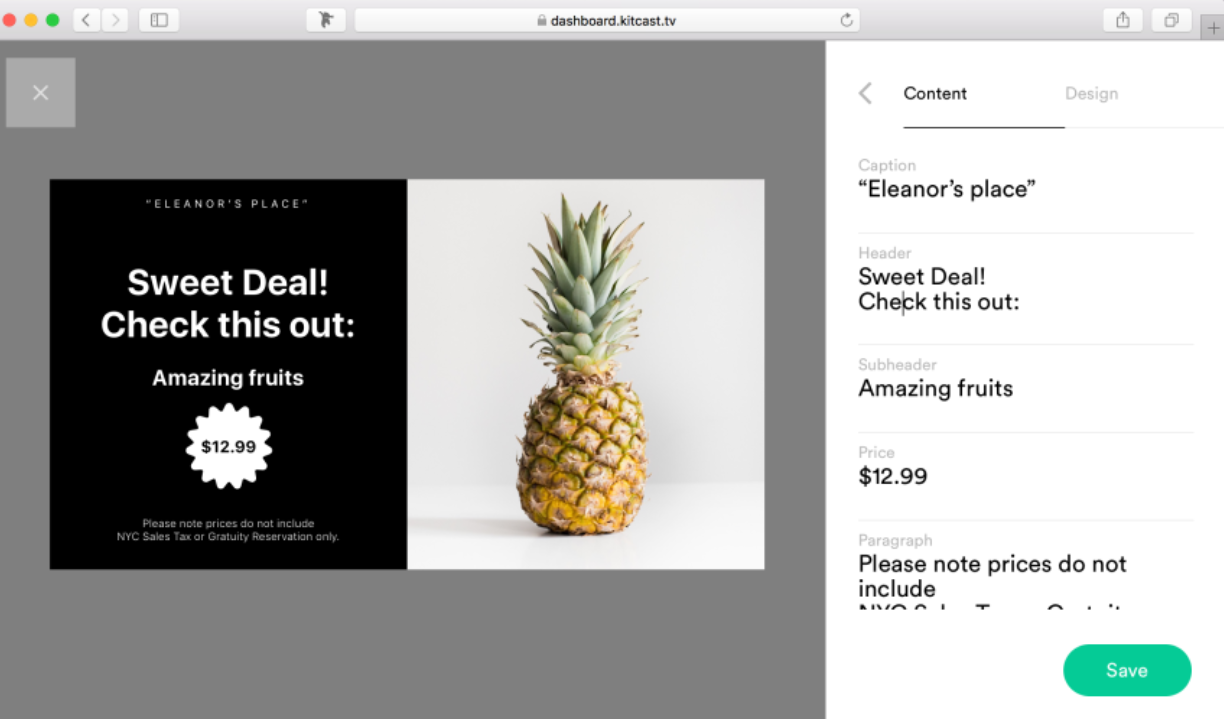The image size is (1224, 719).
Task: Click Safari's back navigation arrow
Action: point(86,20)
